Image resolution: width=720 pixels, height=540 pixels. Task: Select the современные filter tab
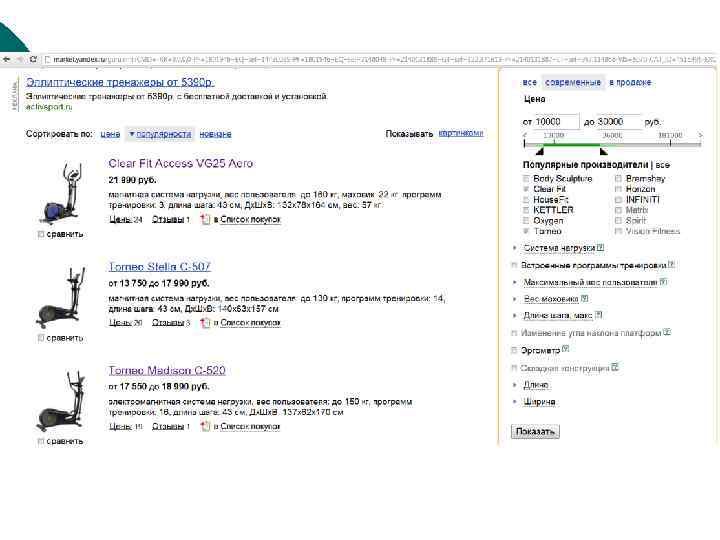(x=573, y=82)
